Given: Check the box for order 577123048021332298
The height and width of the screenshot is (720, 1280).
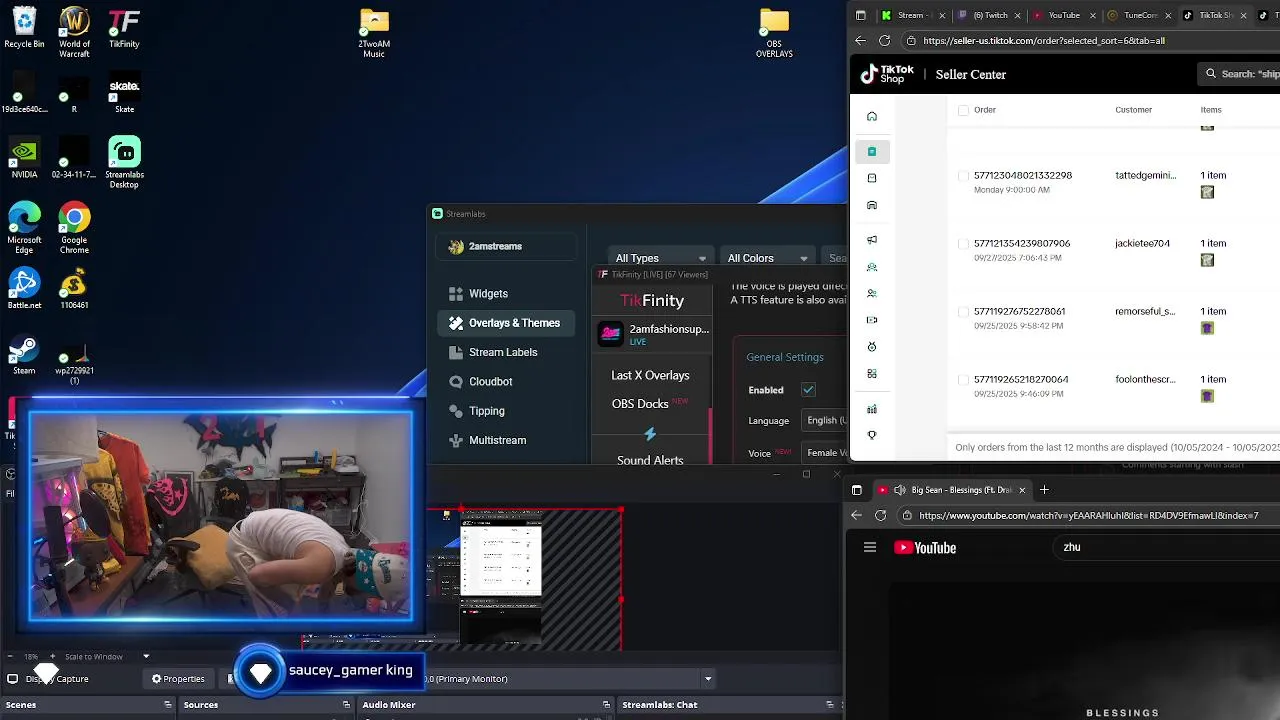Looking at the screenshot, I should 964,176.
